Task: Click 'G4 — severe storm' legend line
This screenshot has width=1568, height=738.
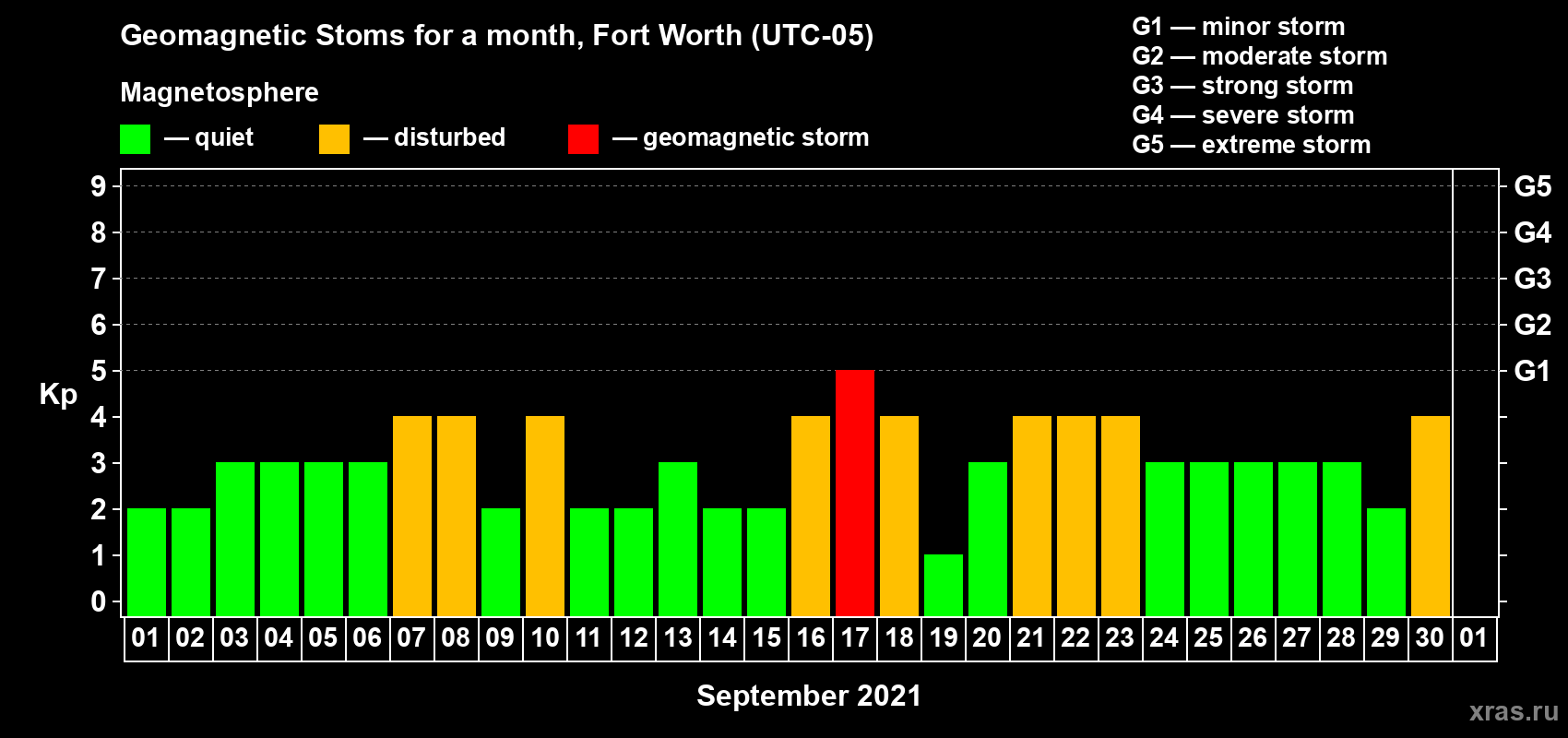Action: tap(1243, 115)
